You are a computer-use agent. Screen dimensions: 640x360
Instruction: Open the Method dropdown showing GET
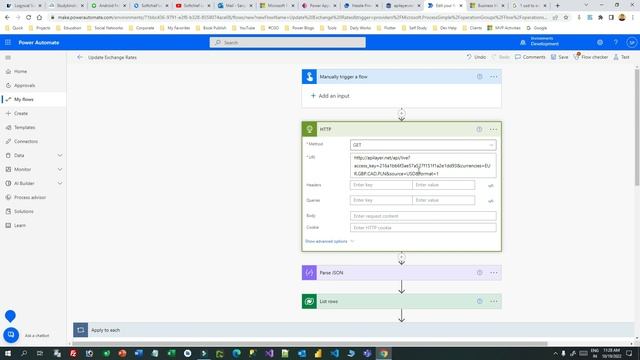coord(423,145)
